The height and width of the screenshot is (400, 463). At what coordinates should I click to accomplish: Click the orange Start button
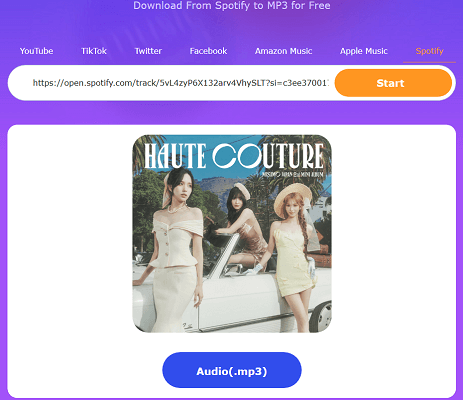[x=393, y=83]
